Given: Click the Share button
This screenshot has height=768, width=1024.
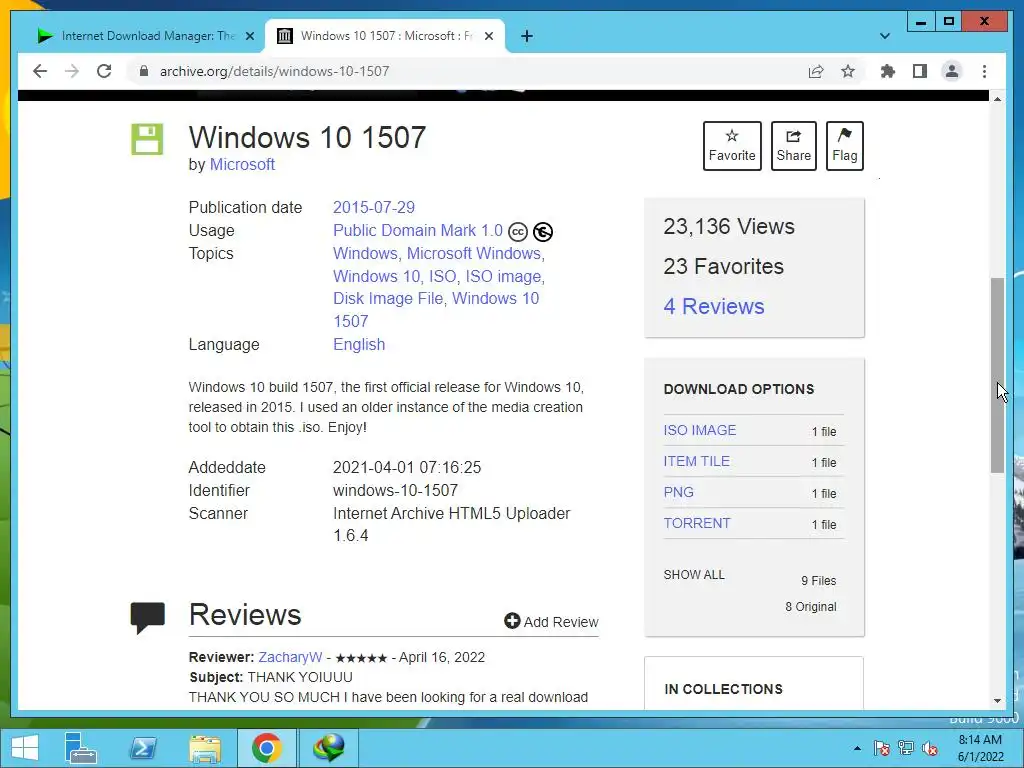Looking at the screenshot, I should click(793, 146).
